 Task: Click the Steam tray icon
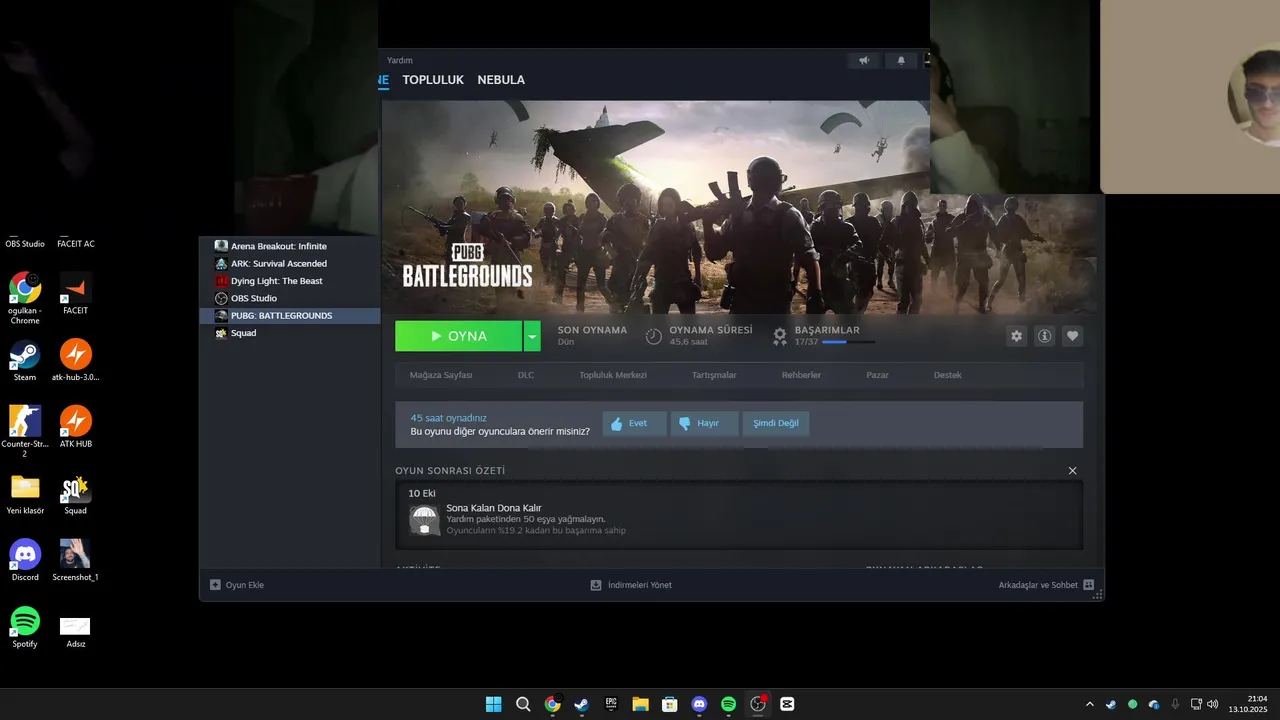[1111, 704]
